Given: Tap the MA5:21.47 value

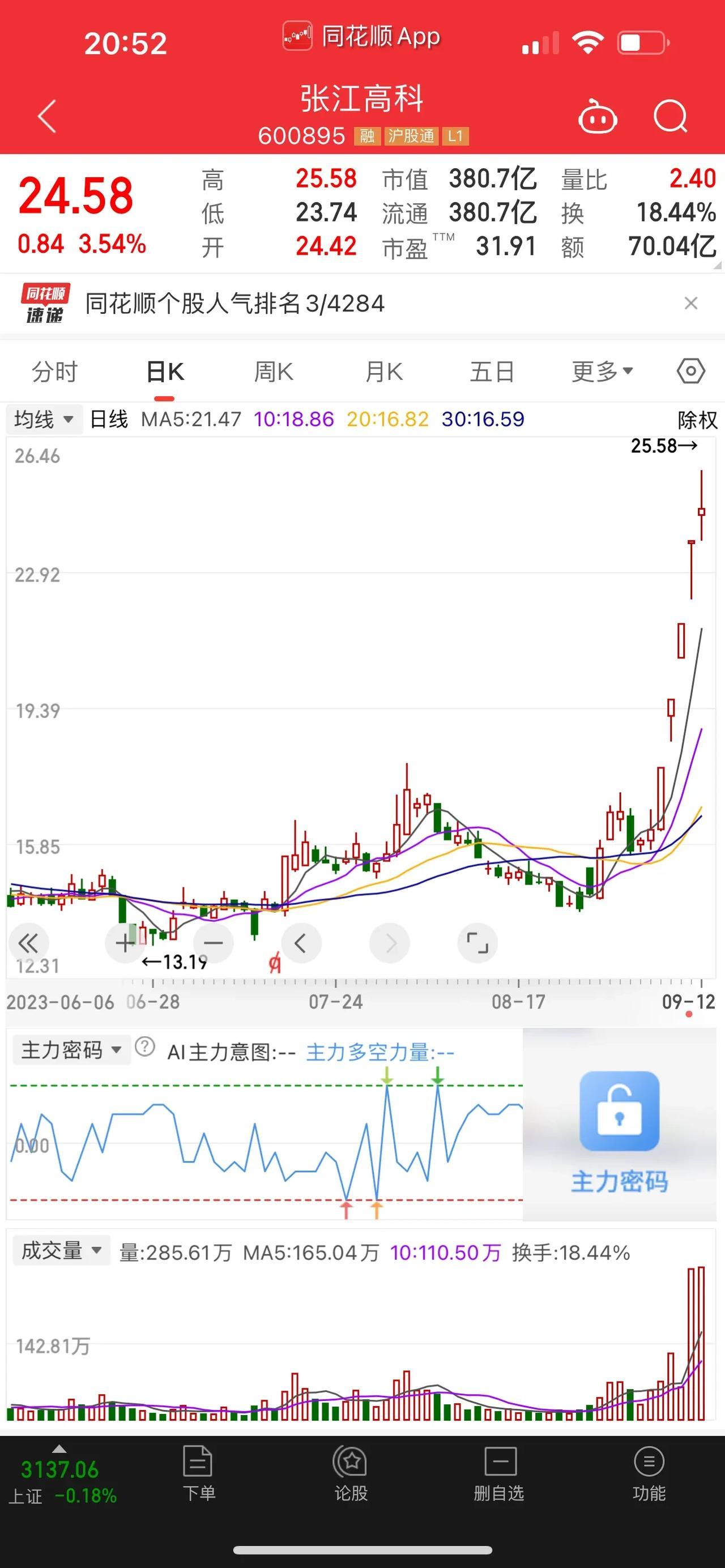Looking at the screenshot, I should (191, 420).
